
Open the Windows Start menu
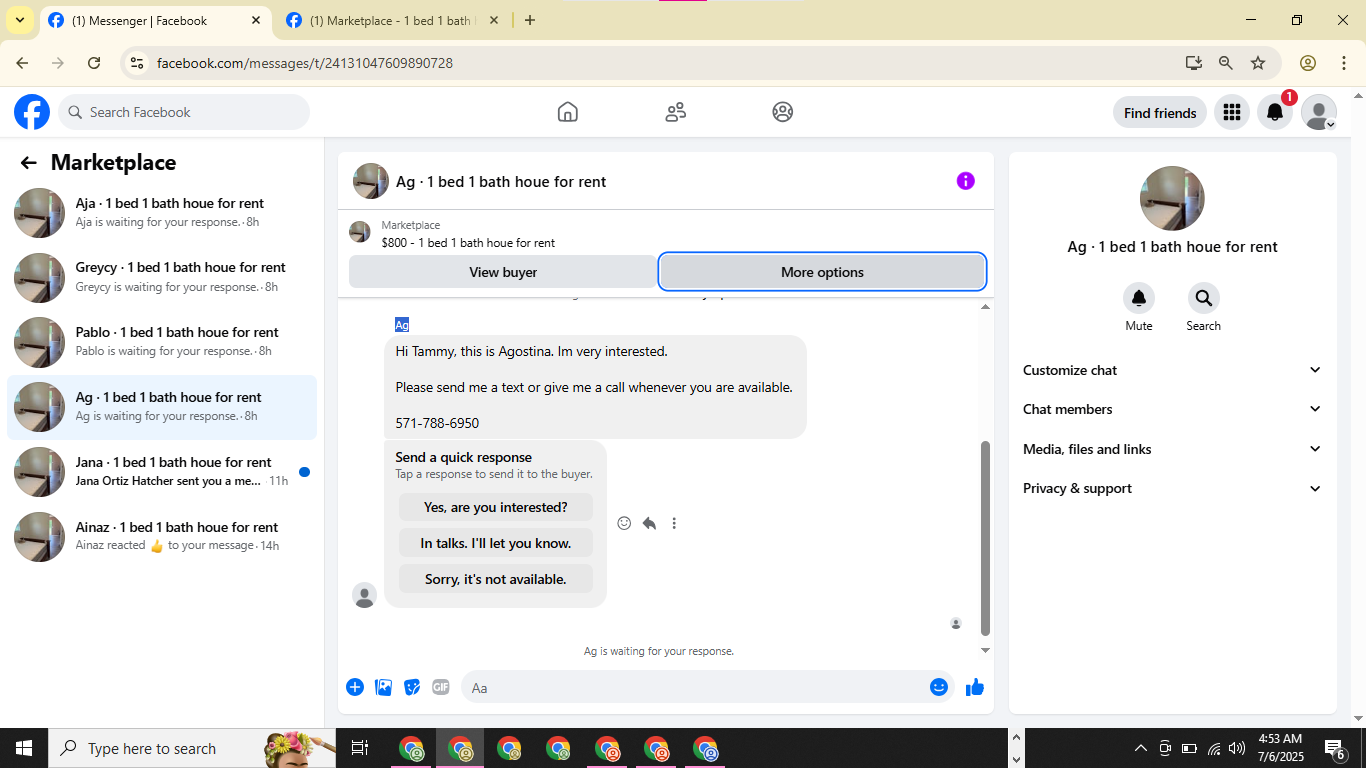pyautogui.click(x=24, y=748)
